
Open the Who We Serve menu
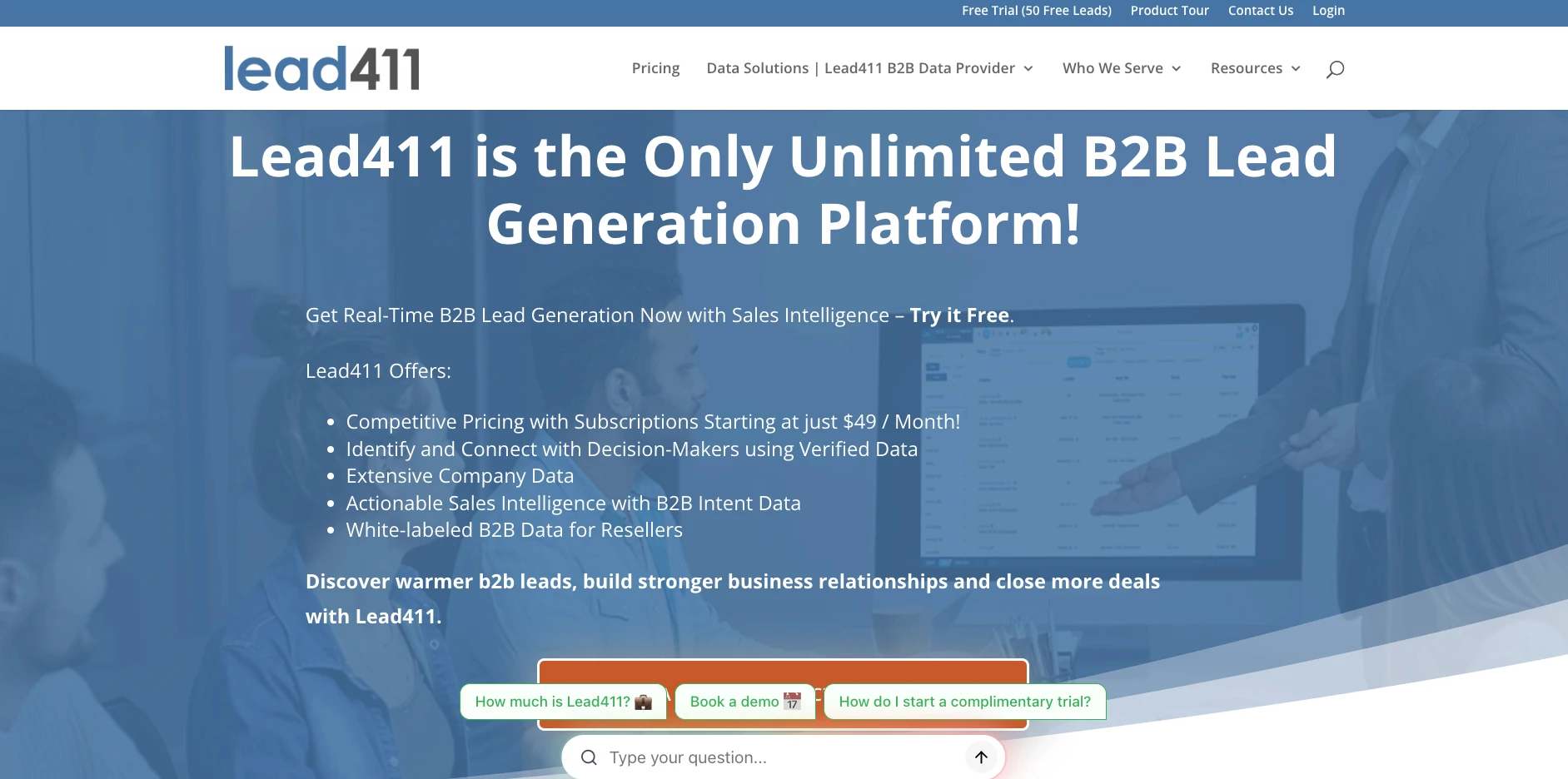click(x=1113, y=68)
